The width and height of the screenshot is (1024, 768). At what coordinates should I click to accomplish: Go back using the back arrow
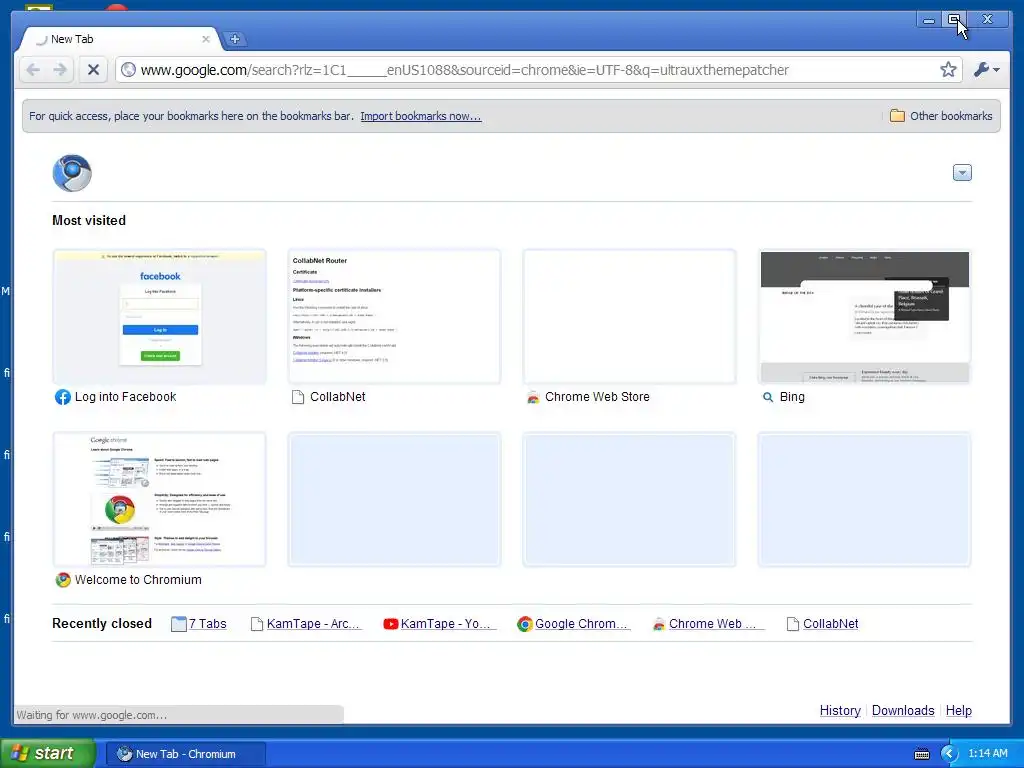33,69
